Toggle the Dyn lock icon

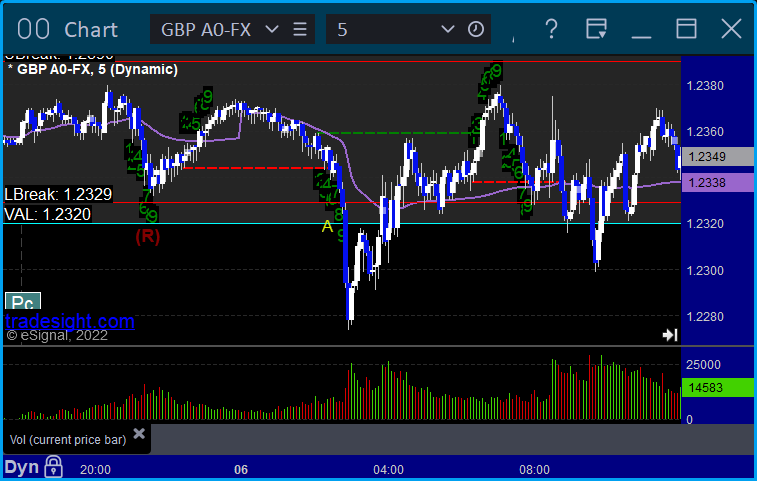[x=53, y=467]
